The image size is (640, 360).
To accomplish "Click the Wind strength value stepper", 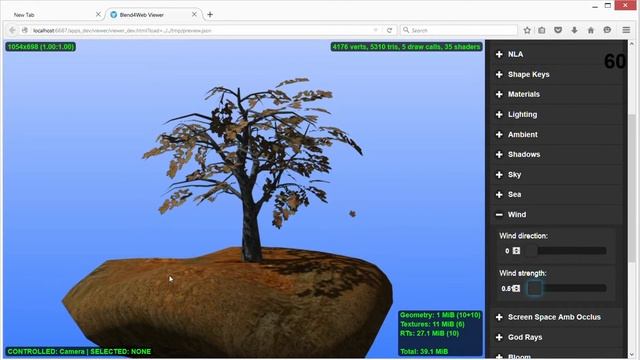I will click(516, 288).
